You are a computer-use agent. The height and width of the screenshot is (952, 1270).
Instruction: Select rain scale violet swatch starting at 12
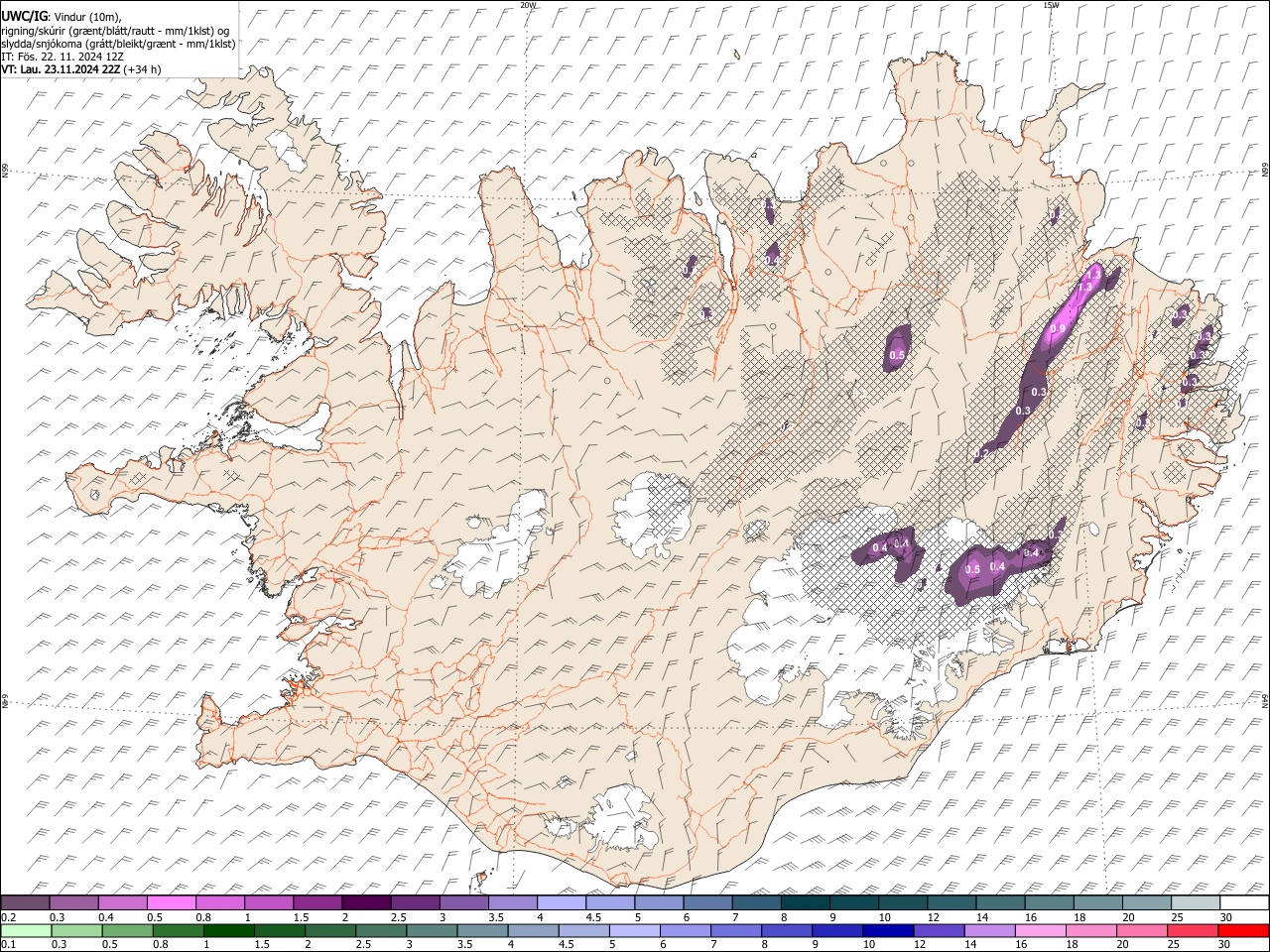939,930
